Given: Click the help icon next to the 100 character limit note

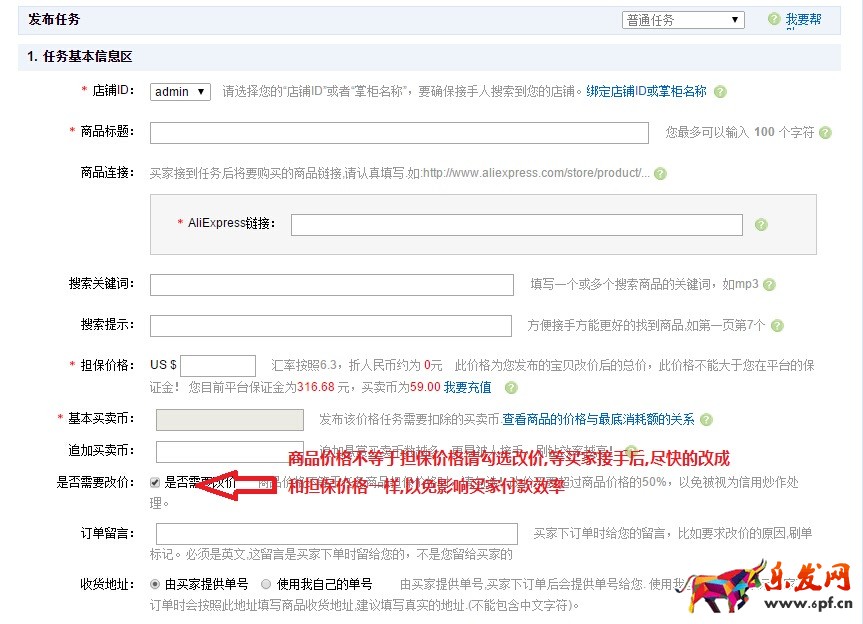Looking at the screenshot, I should pos(825,133).
